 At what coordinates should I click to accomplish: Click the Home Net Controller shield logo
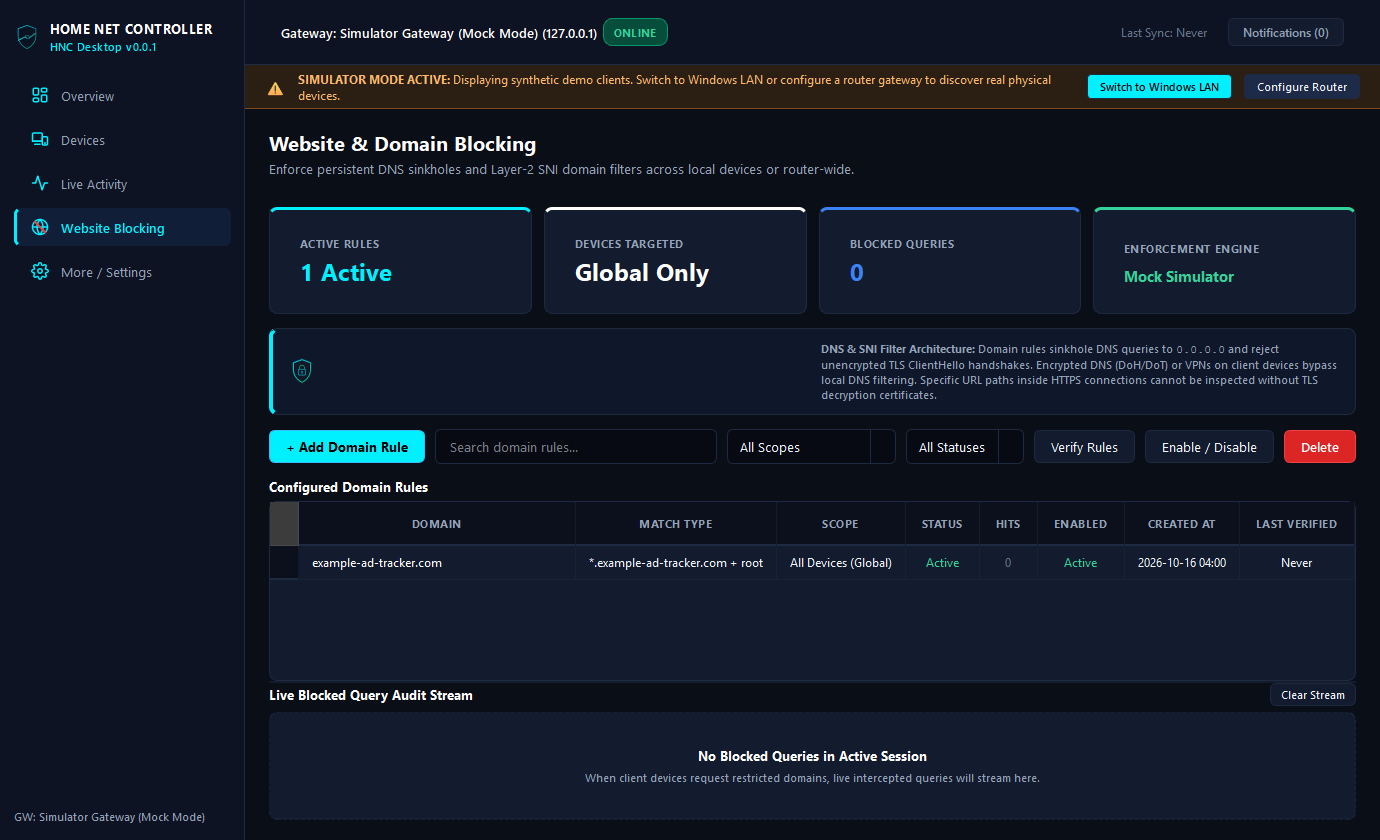[27, 37]
